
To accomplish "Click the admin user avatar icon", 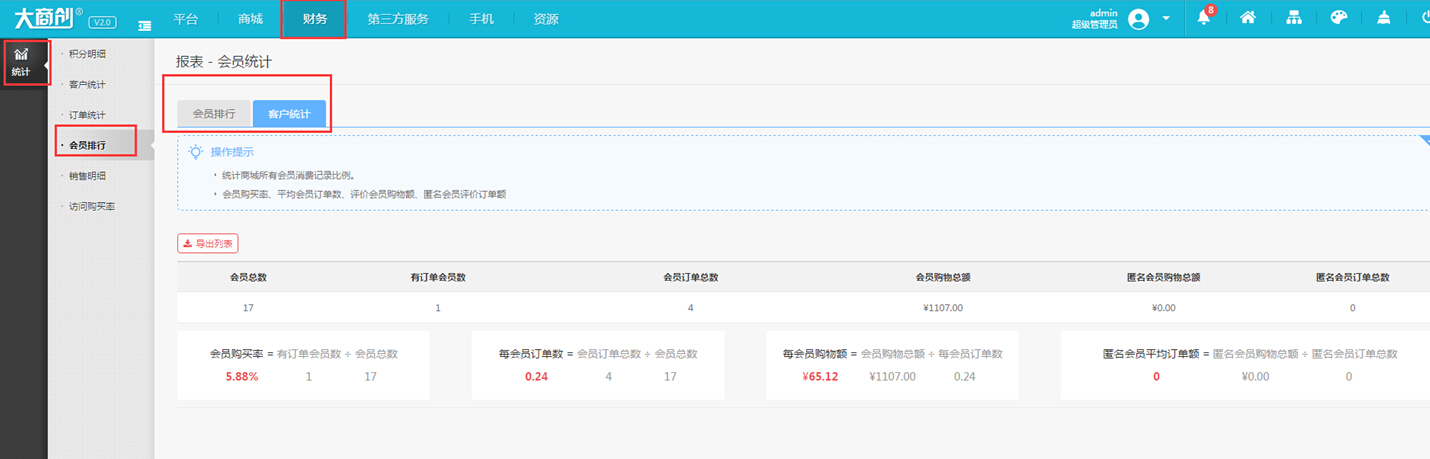I will pos(1138,19).
